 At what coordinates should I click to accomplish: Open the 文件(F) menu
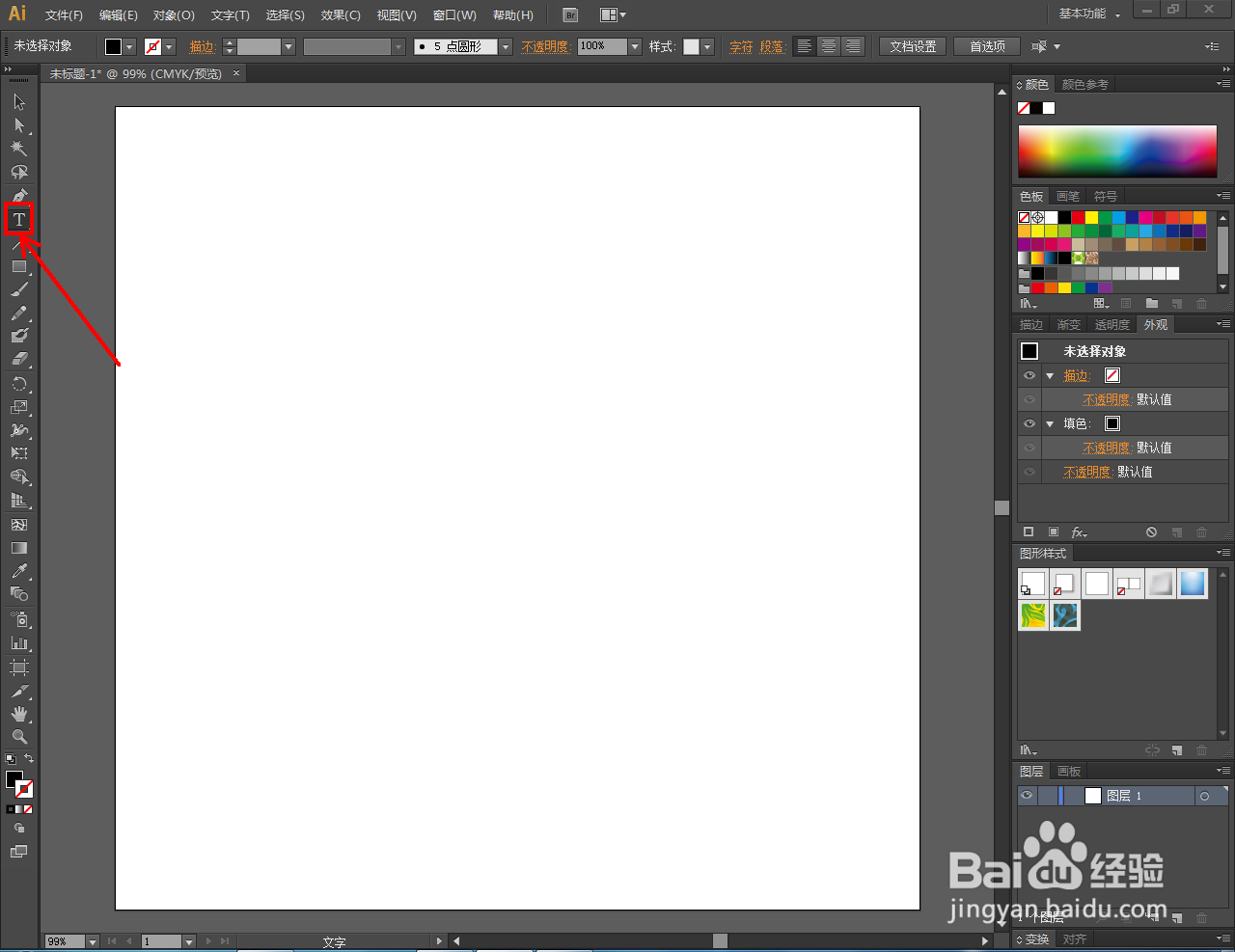pyautogui.click(x=64, y=15)
